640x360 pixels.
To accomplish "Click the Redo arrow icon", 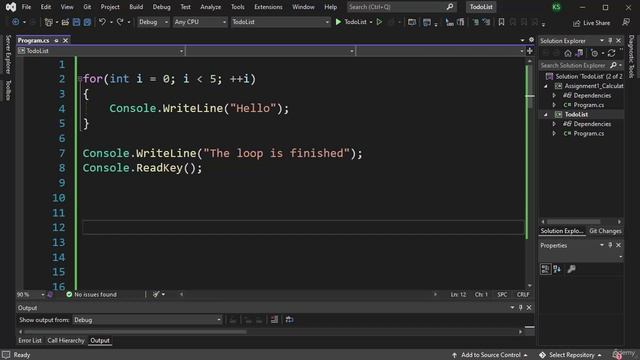I will pos(120,22).
